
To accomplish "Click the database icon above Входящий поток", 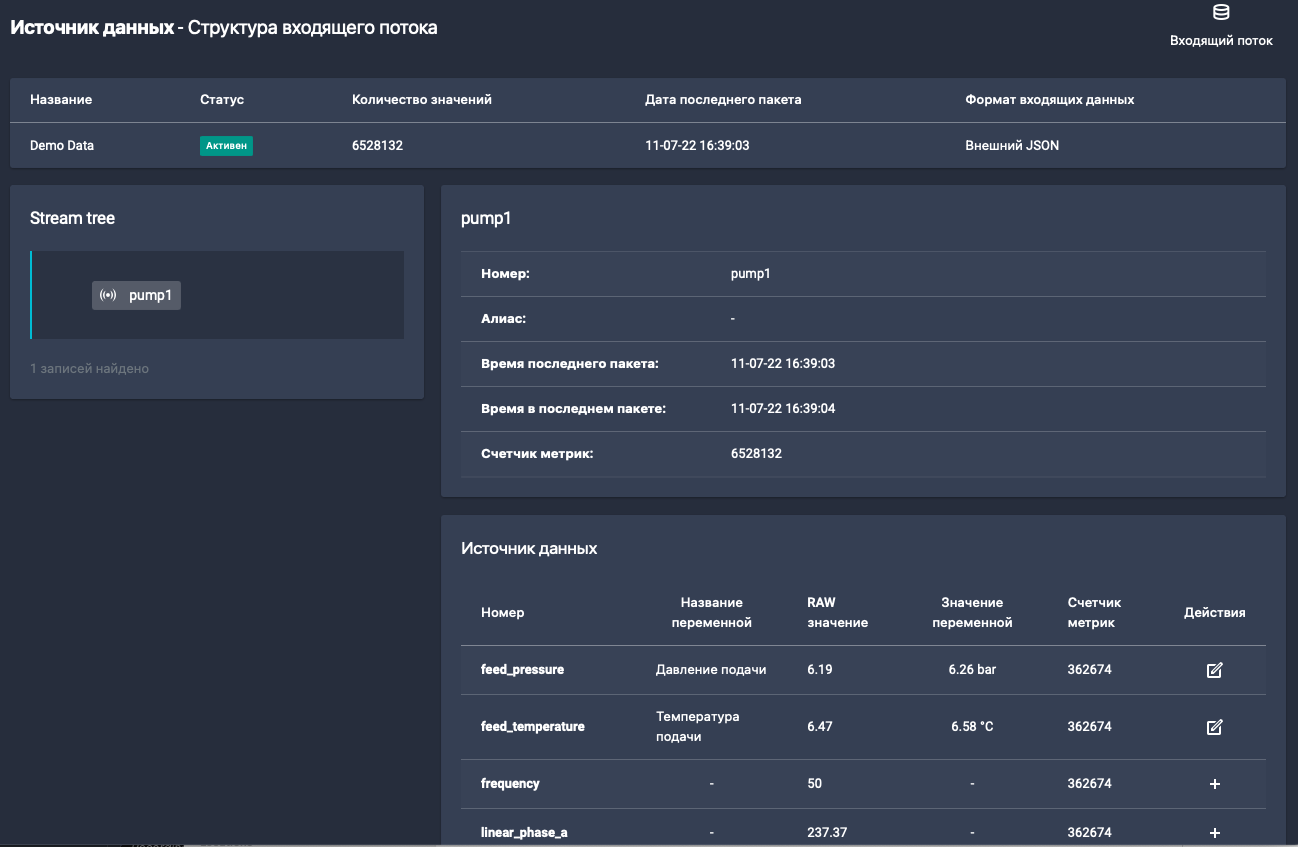I will tap(1221, 13).
